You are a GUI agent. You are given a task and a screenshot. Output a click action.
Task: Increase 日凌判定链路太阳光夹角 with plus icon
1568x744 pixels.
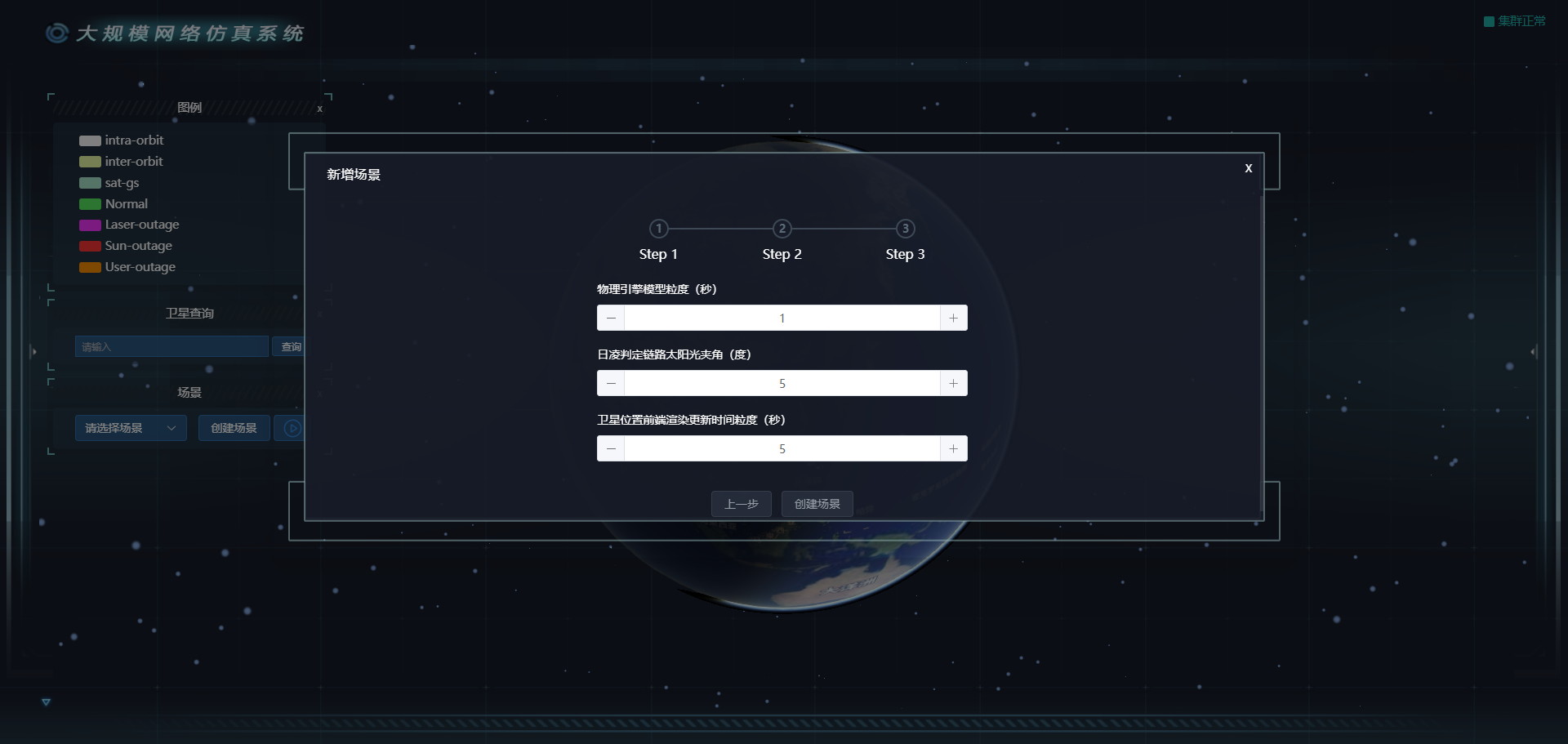coord(953,383)
